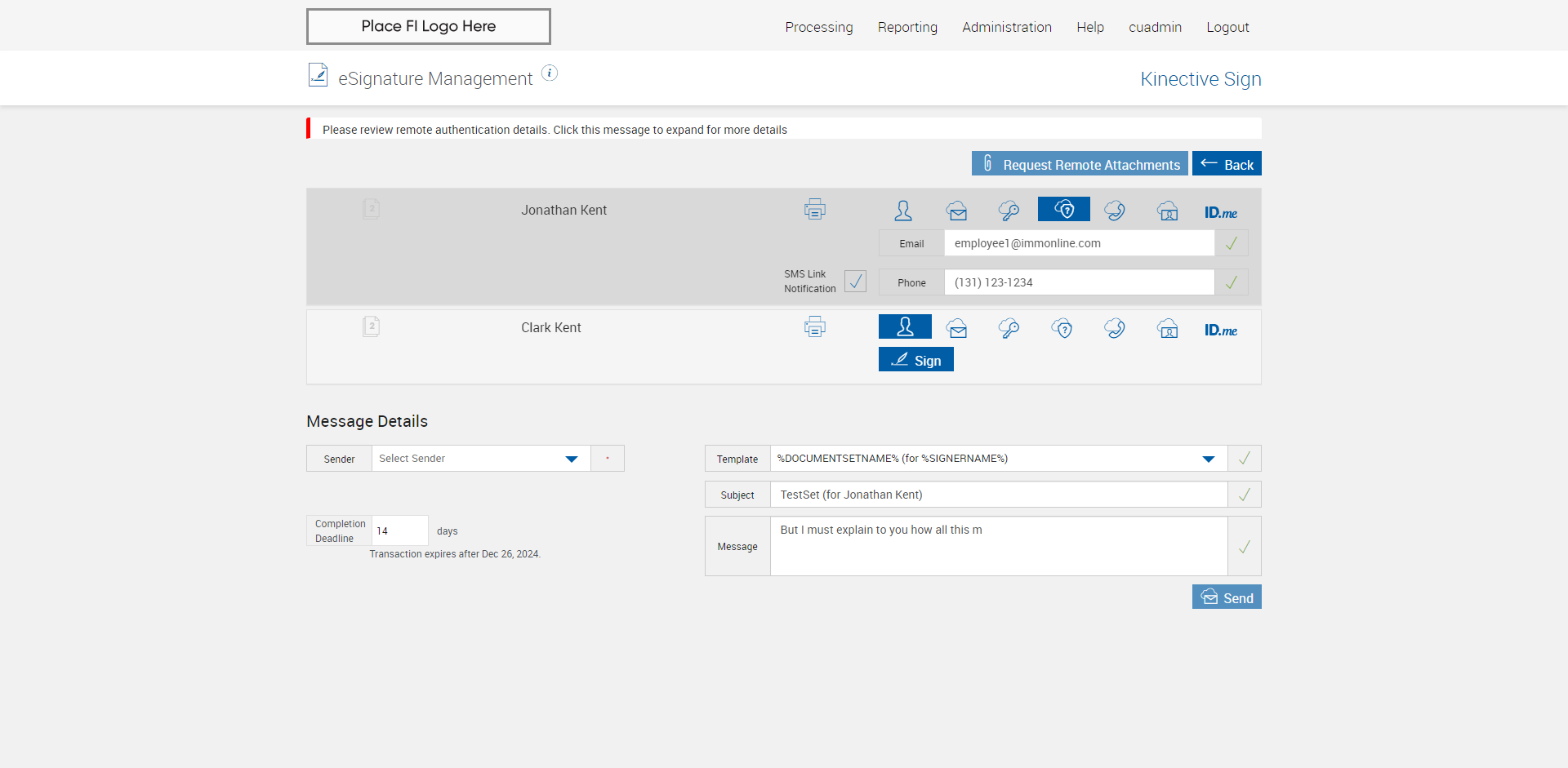
Task: Click transaction expires Dec 26, 2024 text
Action: click(455, 554)
